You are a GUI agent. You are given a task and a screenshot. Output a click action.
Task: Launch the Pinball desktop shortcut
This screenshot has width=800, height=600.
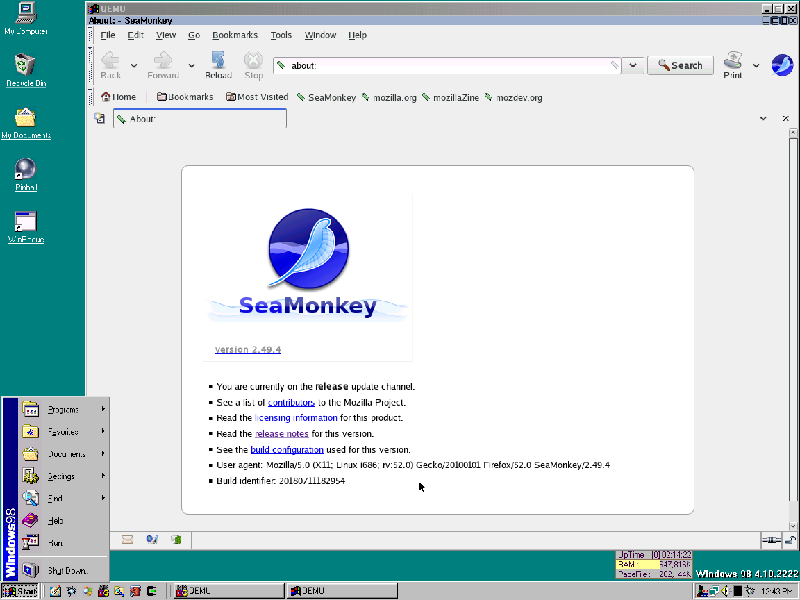[26, 175]
